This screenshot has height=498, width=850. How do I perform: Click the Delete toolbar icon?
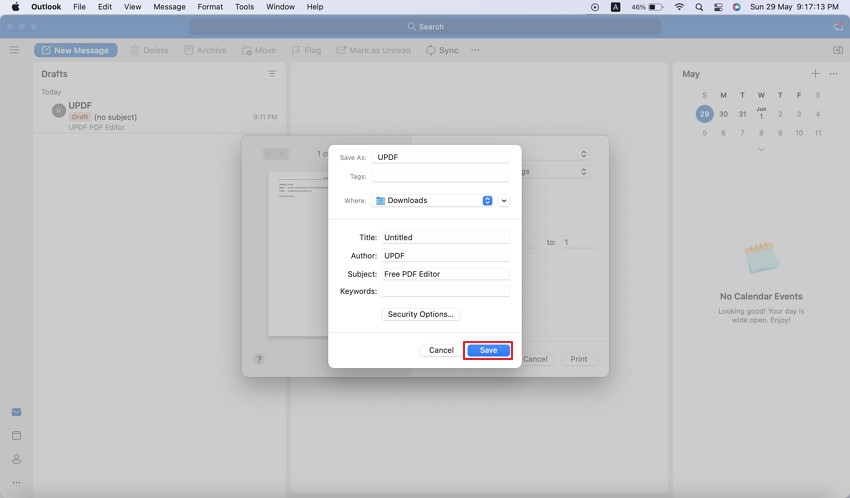(x=150, y=50)
